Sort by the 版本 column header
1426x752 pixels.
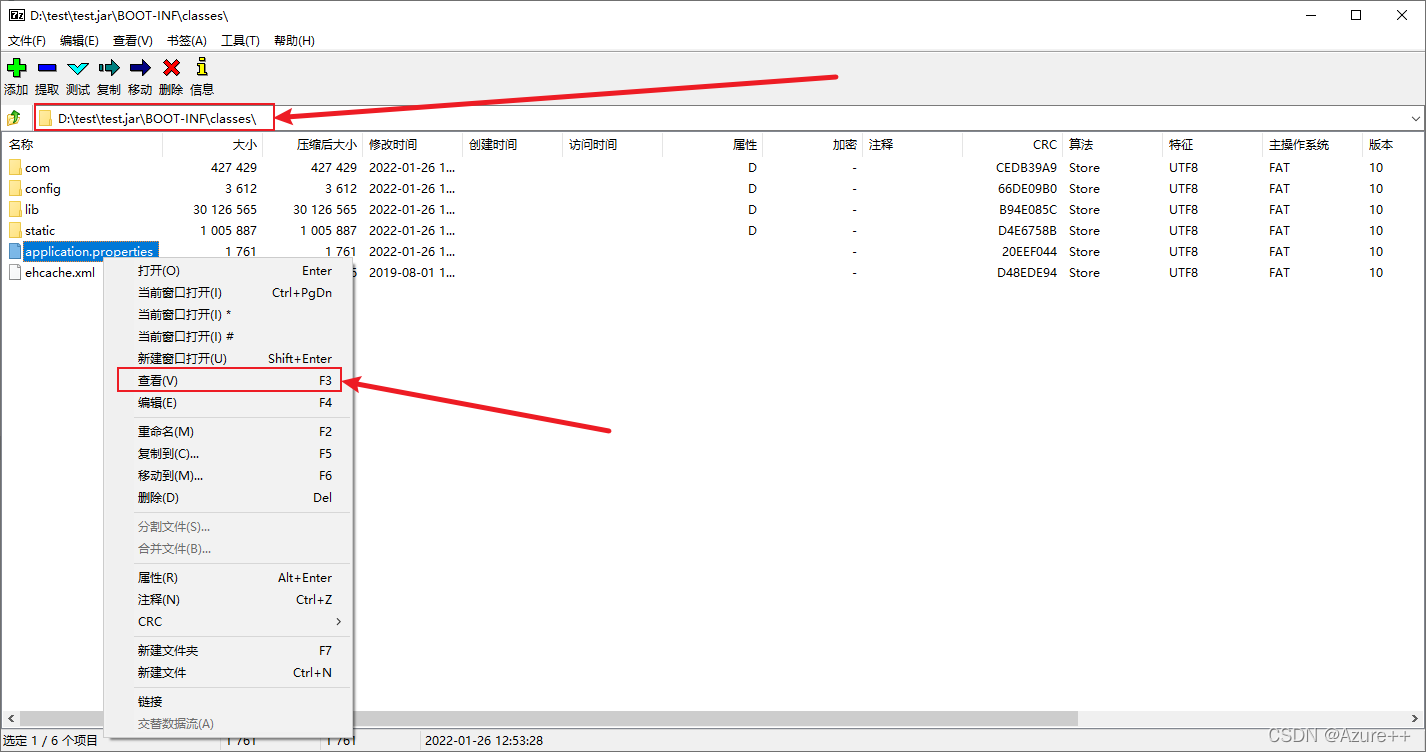[1394, 145]
